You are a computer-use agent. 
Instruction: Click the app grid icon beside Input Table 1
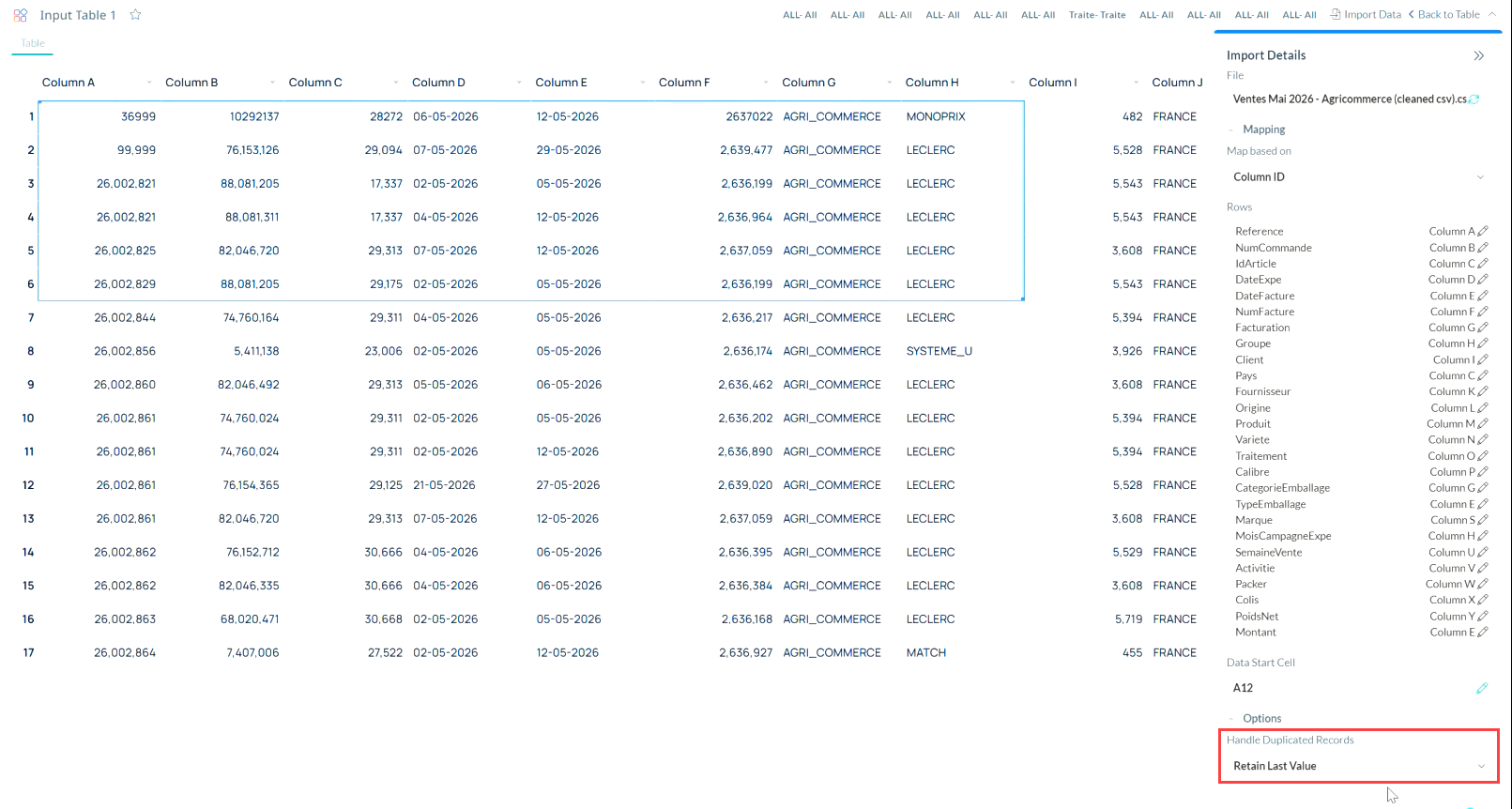(20, 15)
